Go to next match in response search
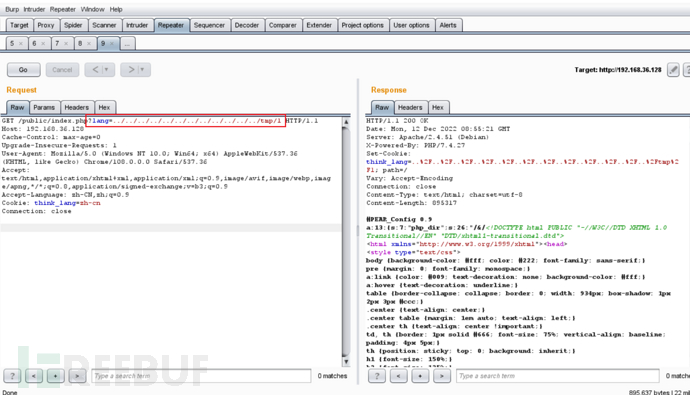 [x=442, y=376]
